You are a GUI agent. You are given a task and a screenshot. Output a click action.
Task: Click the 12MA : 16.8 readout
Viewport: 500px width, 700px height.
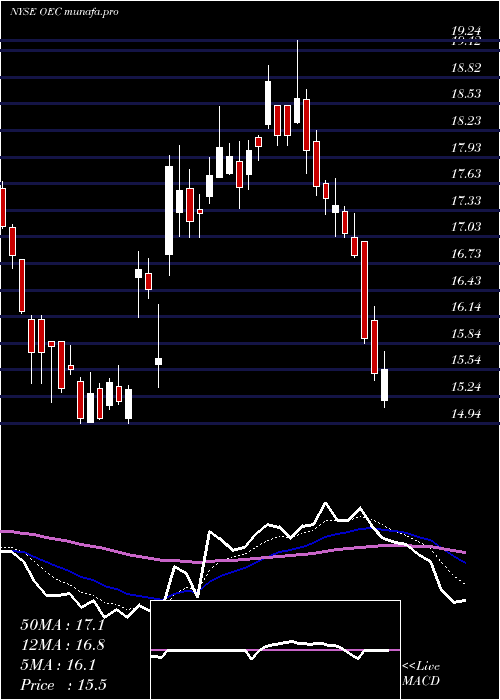[x=62, y=645]
